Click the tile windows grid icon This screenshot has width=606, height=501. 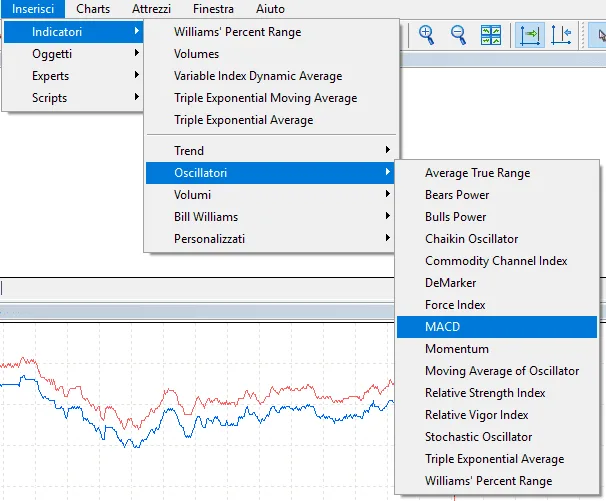click(491, 35)
